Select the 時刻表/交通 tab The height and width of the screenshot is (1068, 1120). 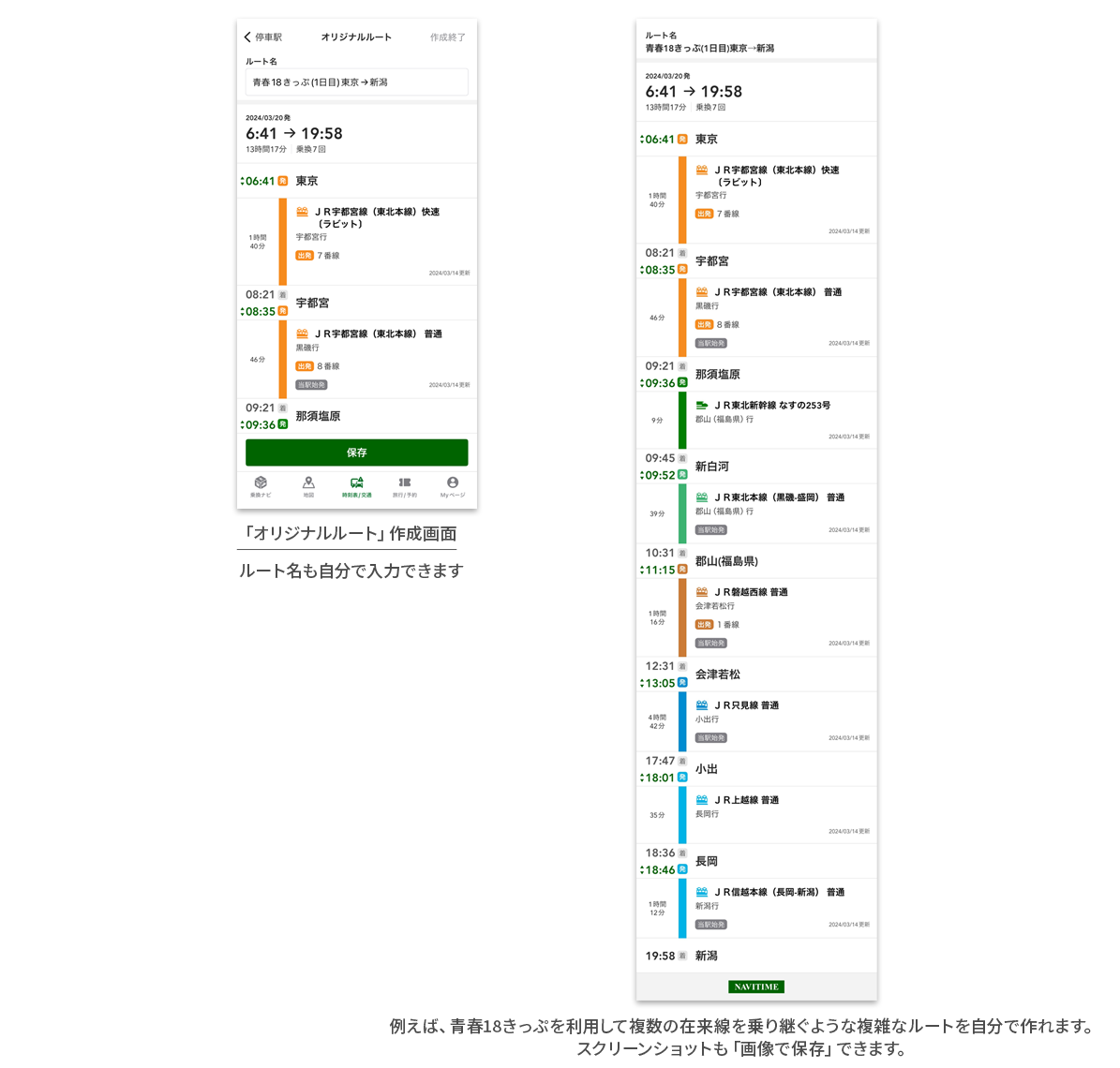(x=356, y=483)
